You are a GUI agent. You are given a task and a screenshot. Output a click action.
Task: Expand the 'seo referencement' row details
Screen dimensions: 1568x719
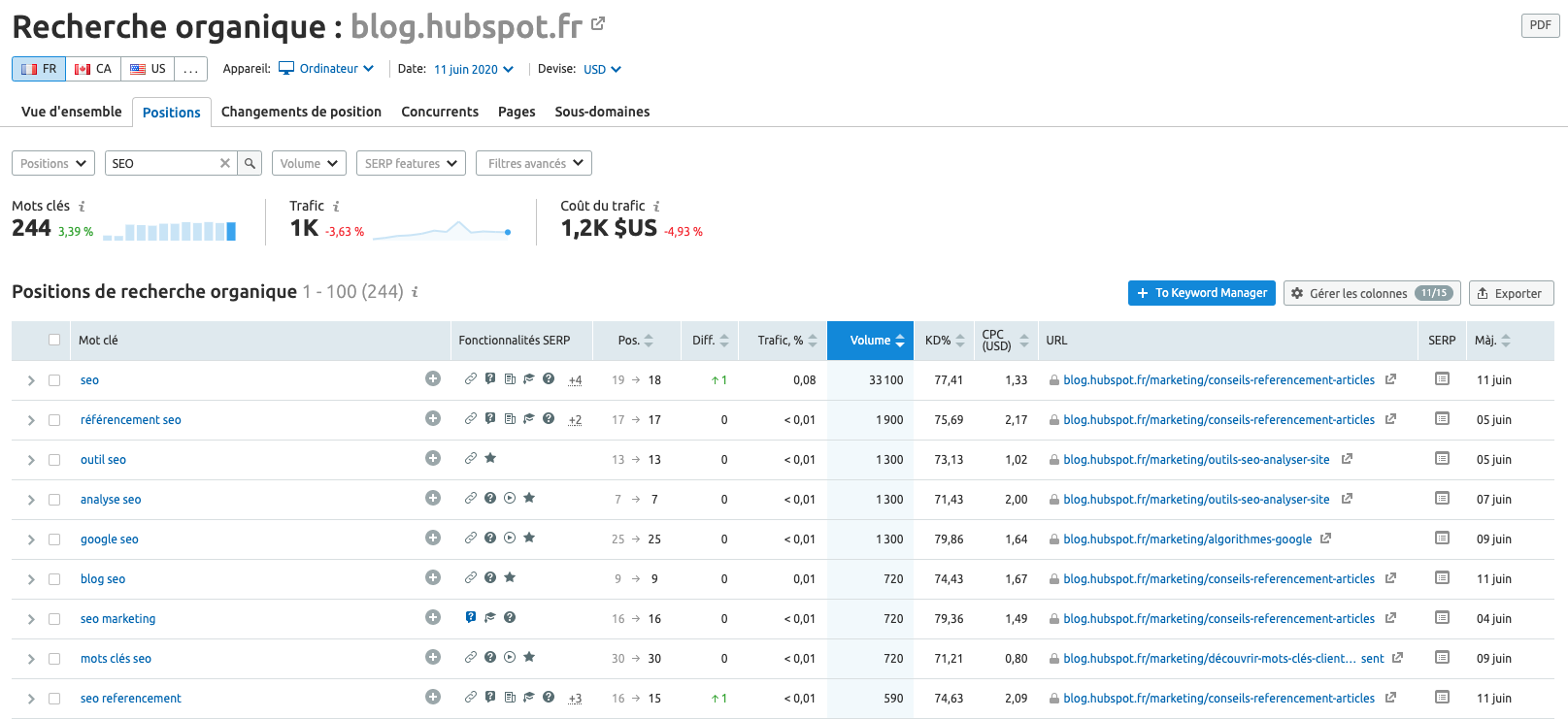click(31, 699)
